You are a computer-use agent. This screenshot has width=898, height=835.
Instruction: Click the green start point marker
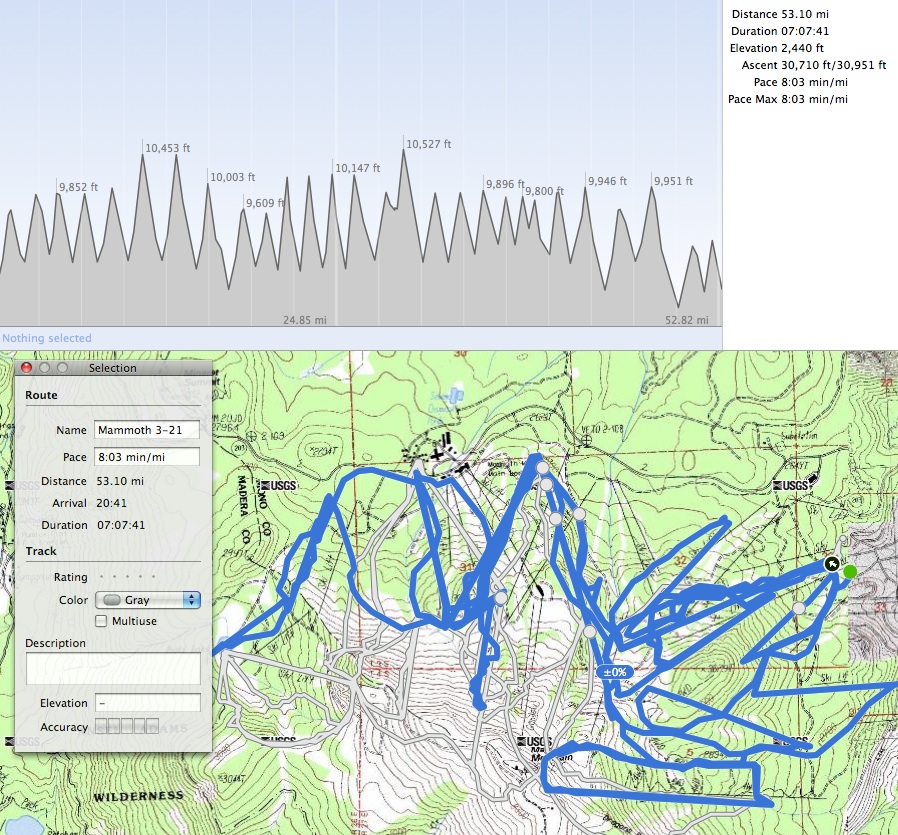pos(850,572)
